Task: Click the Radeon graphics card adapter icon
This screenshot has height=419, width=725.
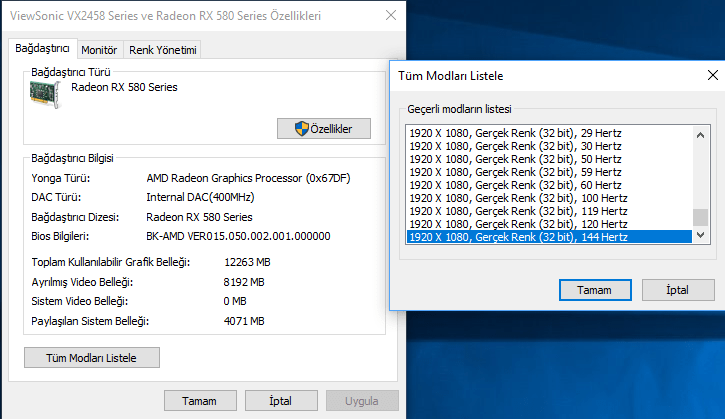Action: point(45,94)
